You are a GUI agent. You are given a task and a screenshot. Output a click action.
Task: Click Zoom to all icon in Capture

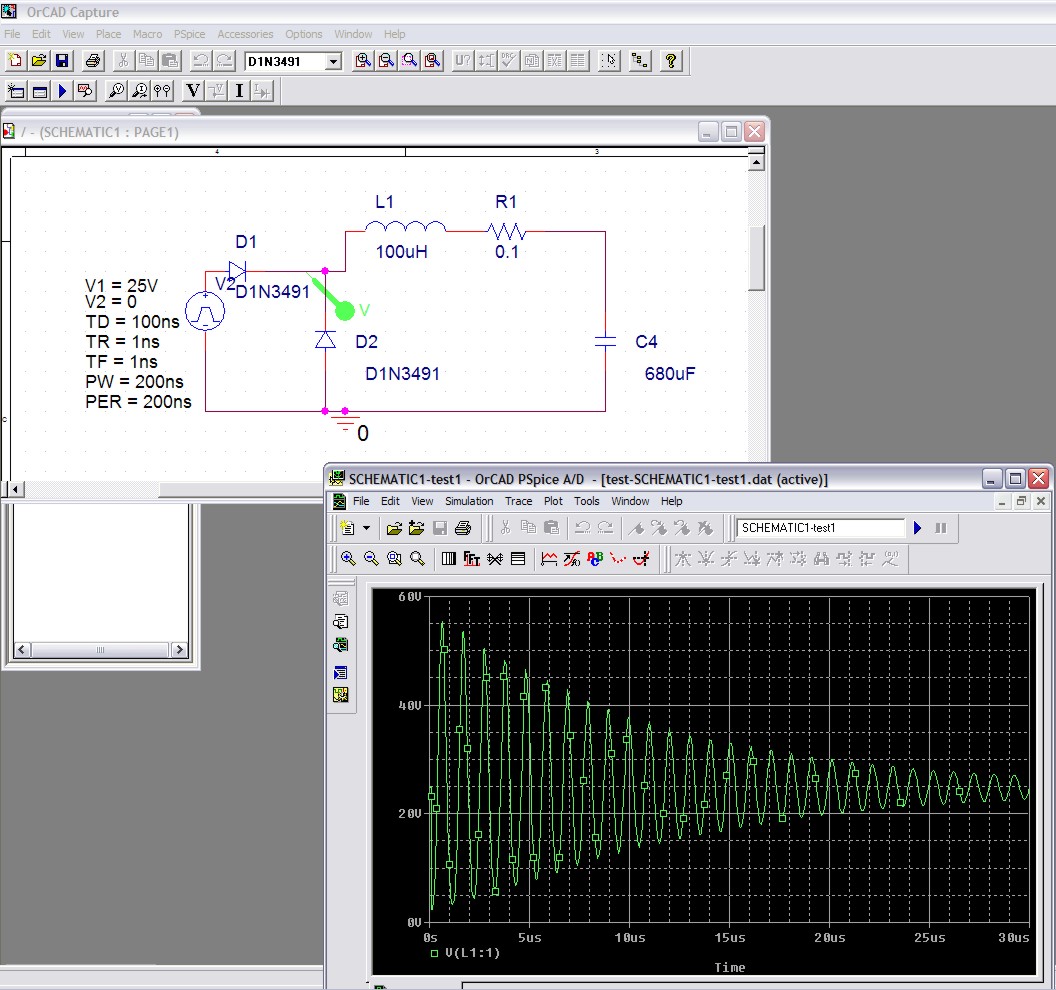tap(432, 61)
